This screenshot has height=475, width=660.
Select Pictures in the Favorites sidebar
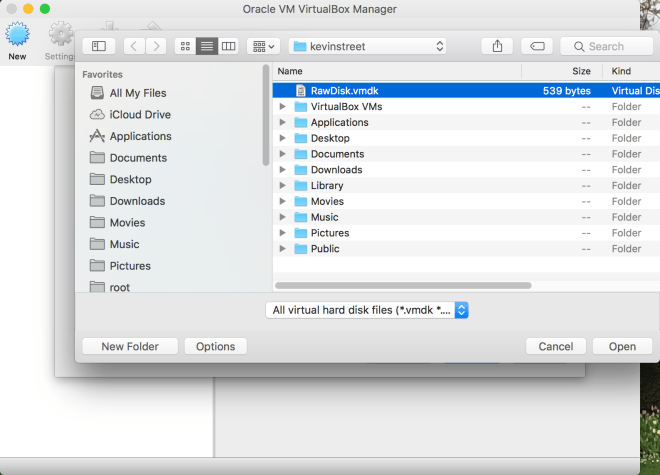click(x=130, y=266)
